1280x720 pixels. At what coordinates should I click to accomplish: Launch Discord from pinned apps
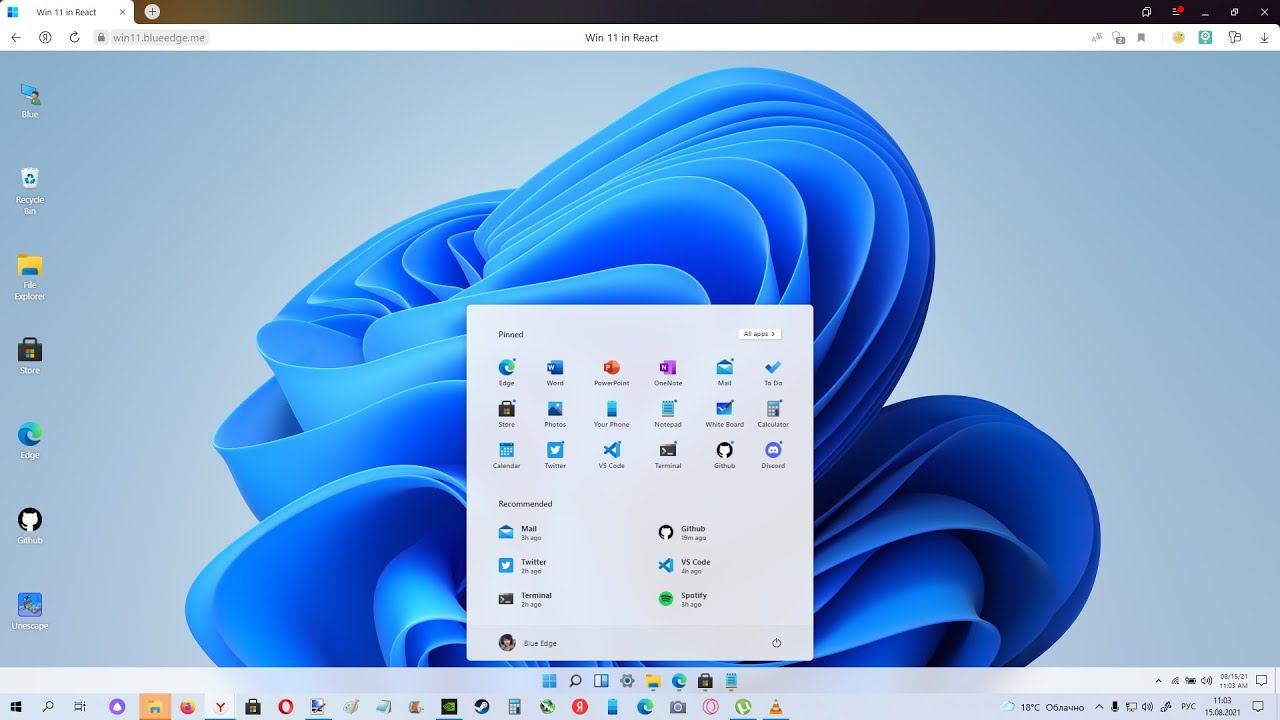point(773,454)
